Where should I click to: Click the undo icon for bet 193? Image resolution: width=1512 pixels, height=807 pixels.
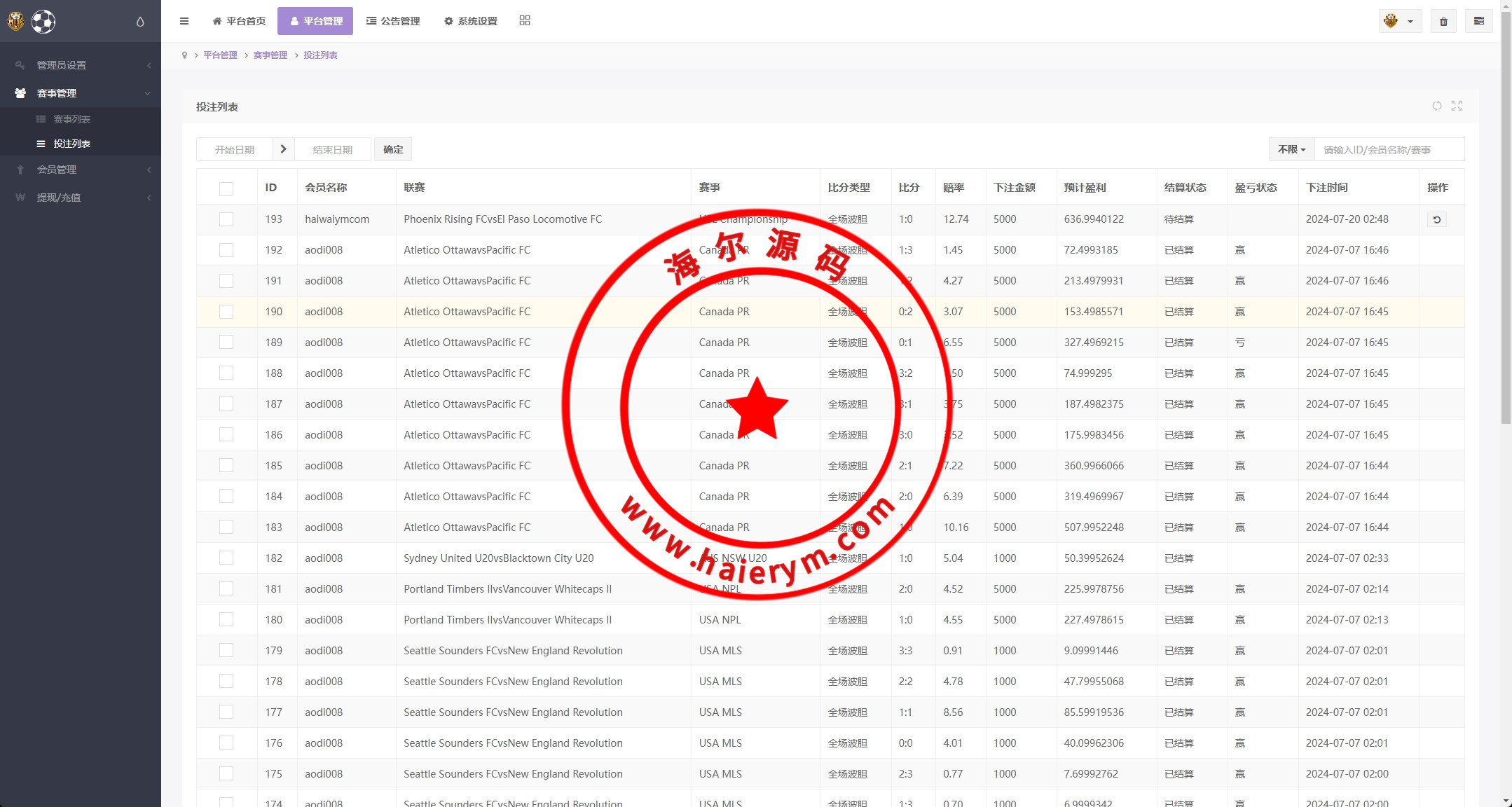1436,219
